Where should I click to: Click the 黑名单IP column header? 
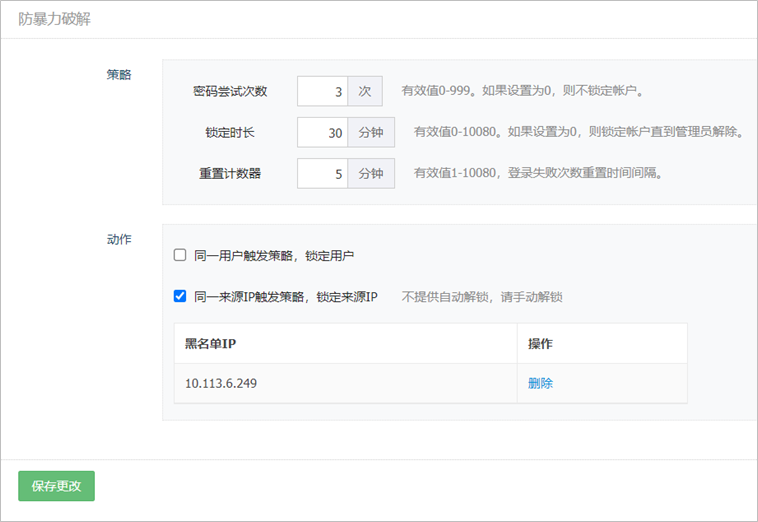coord(211,343)
